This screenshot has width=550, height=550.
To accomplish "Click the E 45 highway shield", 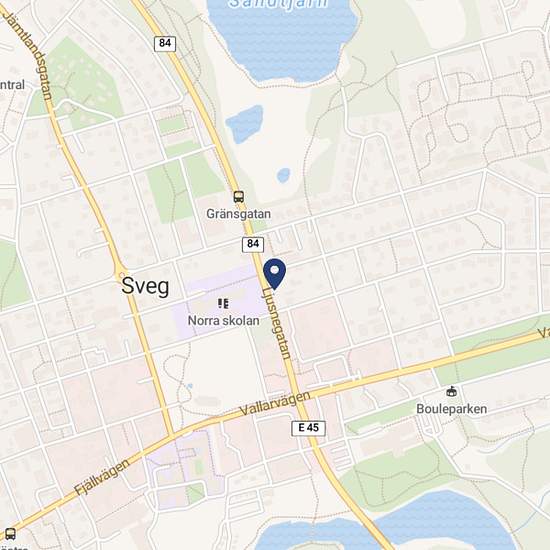I will [x=309, y=428].
